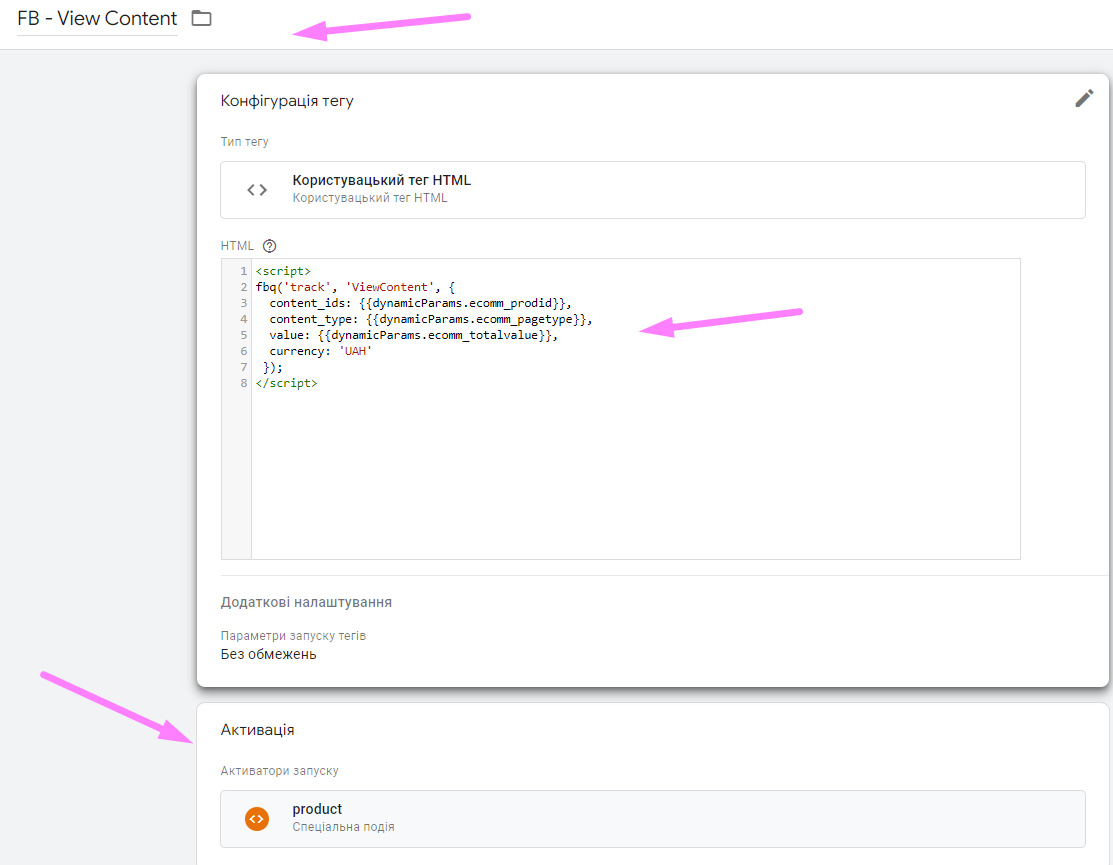Image resolution: width=1113 pixels, height=865 pixels.
Task: Open the 'Без обмежень' tag firing option
Action: click(268, 654)
